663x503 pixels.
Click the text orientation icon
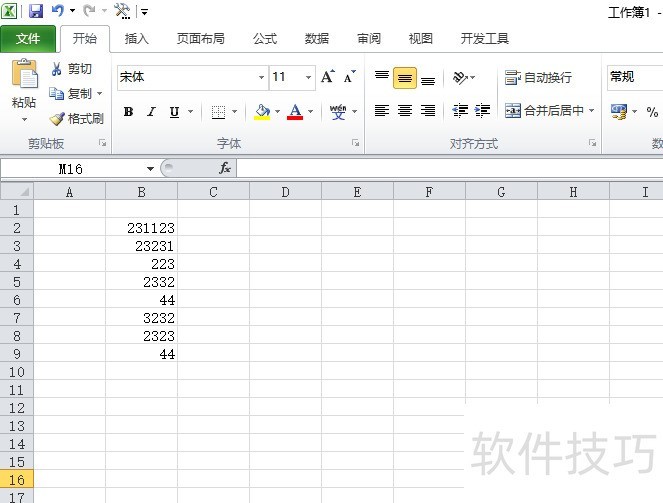coord(460,78)
